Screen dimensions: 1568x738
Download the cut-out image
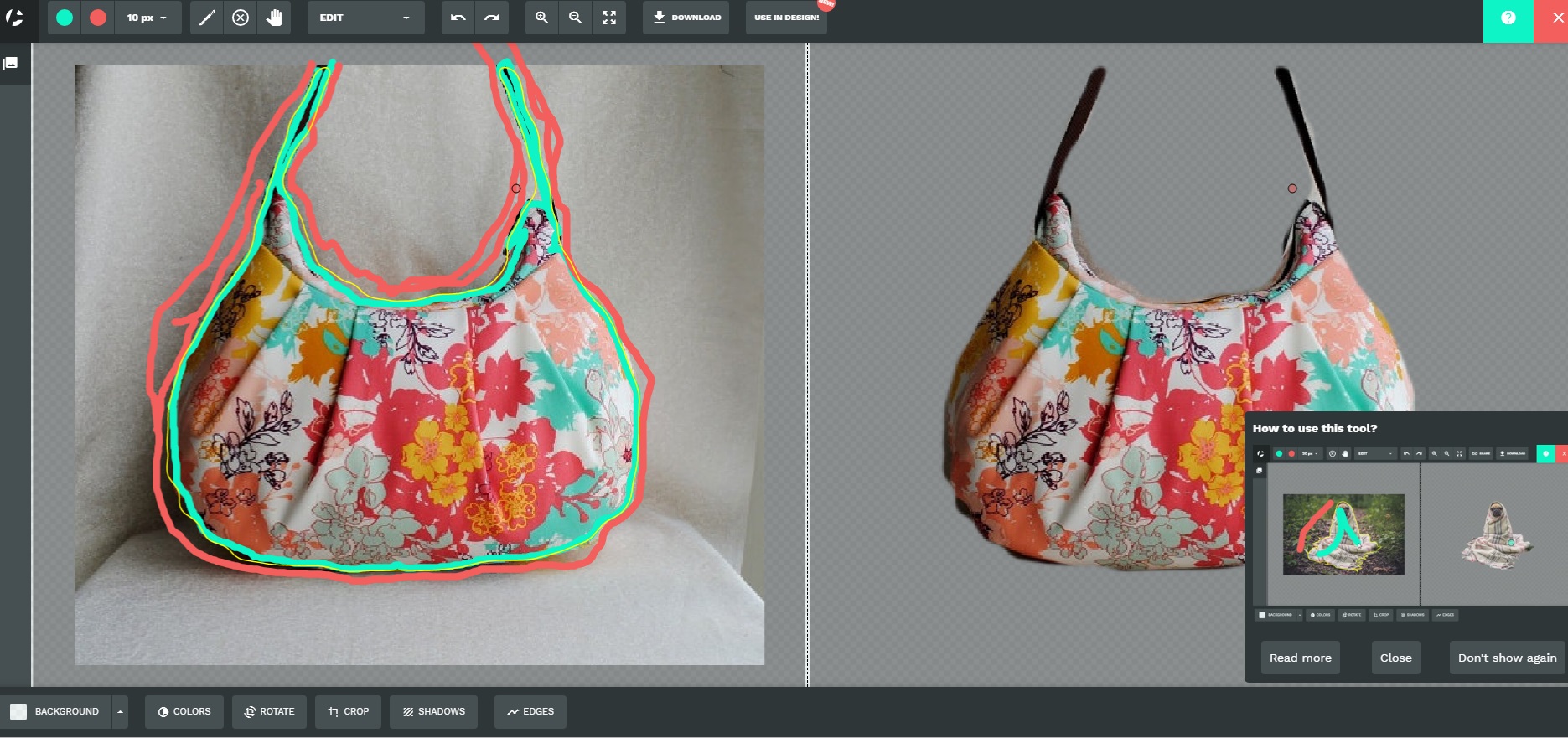tap(686, 18)
